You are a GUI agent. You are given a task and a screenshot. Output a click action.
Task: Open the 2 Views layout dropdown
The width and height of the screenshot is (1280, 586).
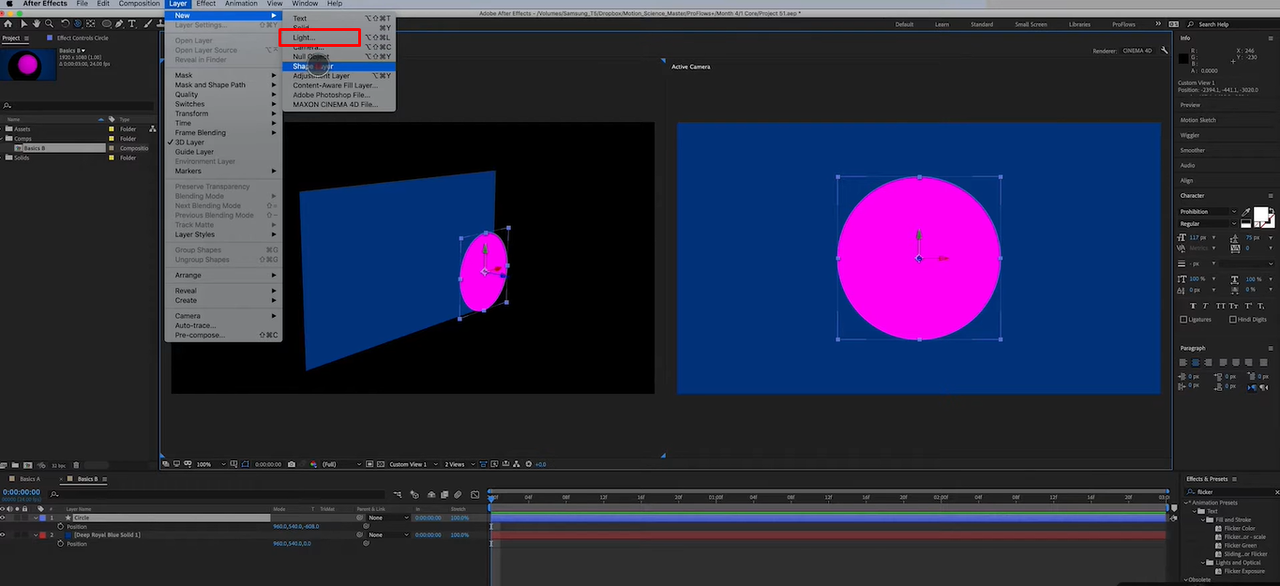[x=460, y=464]
